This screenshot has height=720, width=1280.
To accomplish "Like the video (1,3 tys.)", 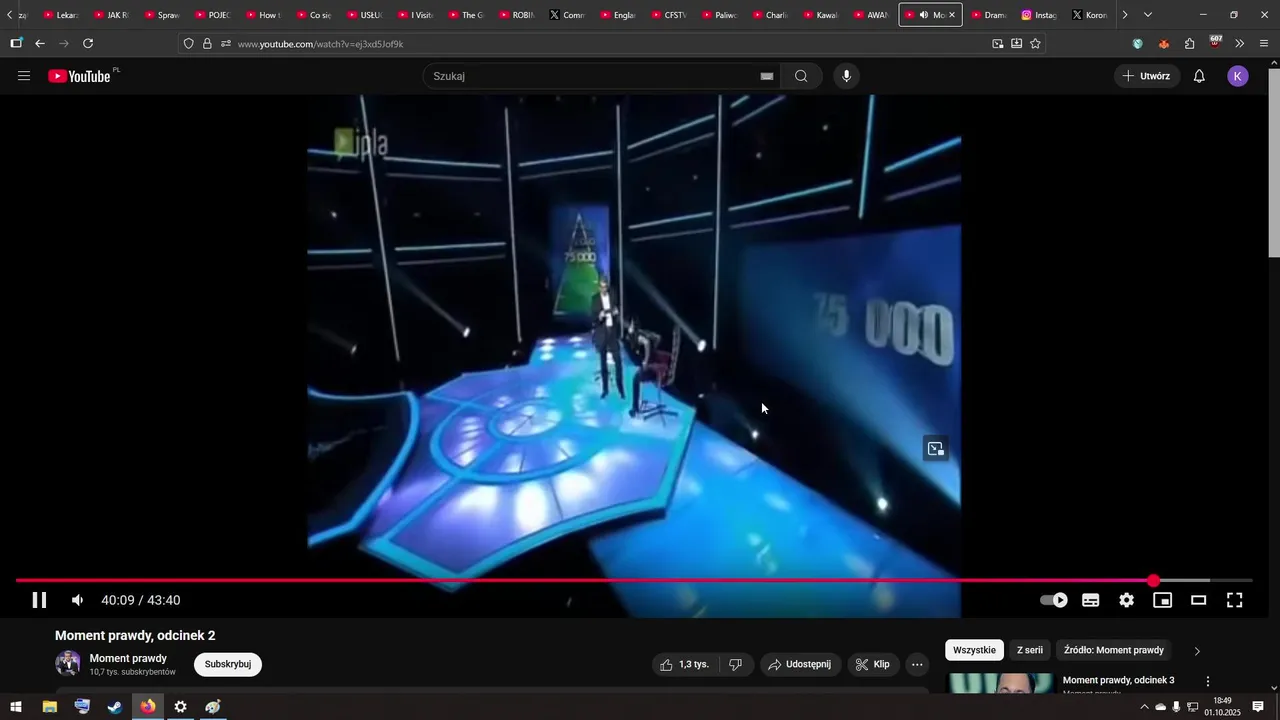I will [685, 664].
